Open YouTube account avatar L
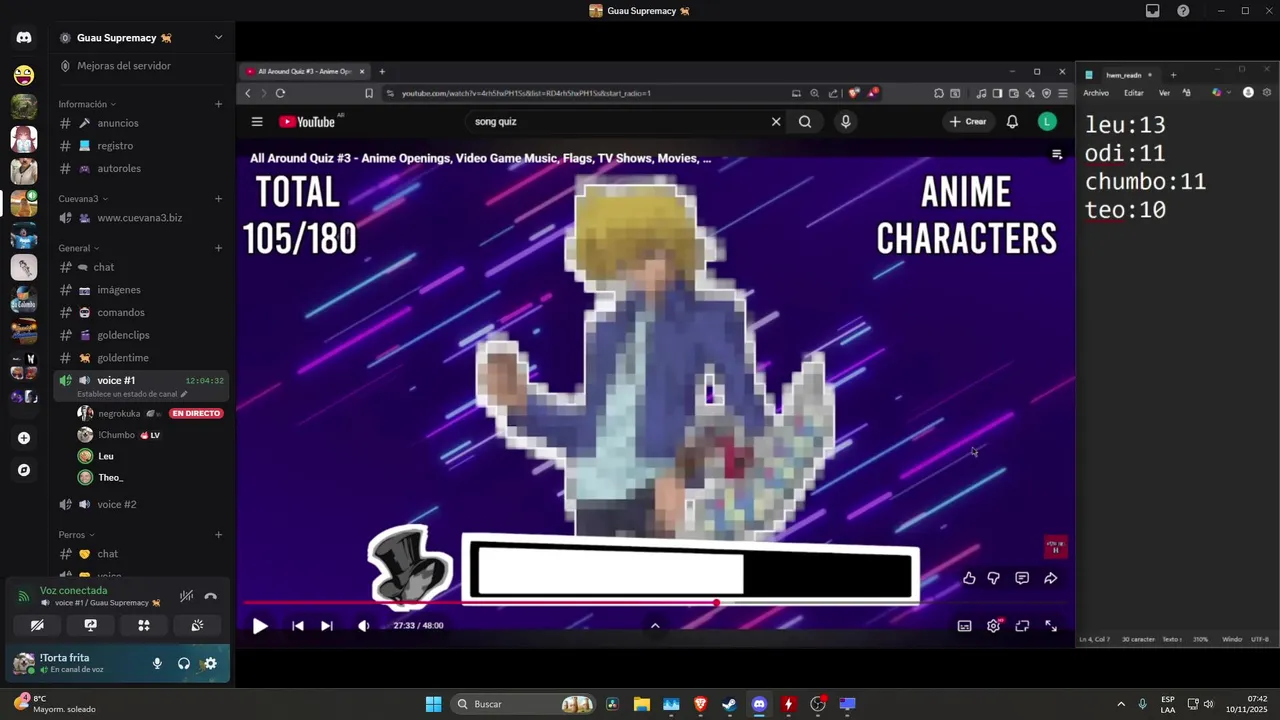 (x=1047, y=122)
